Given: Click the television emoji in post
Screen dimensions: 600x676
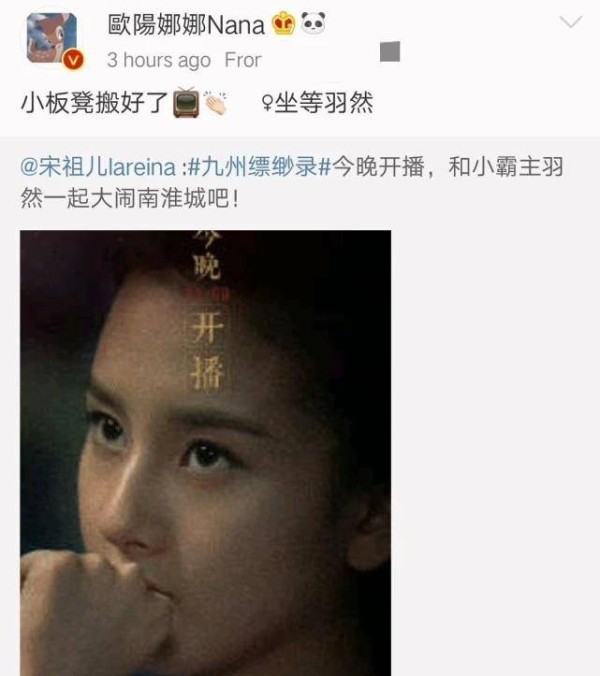Looking at the screenshot, I should click(x=186, y=102).
